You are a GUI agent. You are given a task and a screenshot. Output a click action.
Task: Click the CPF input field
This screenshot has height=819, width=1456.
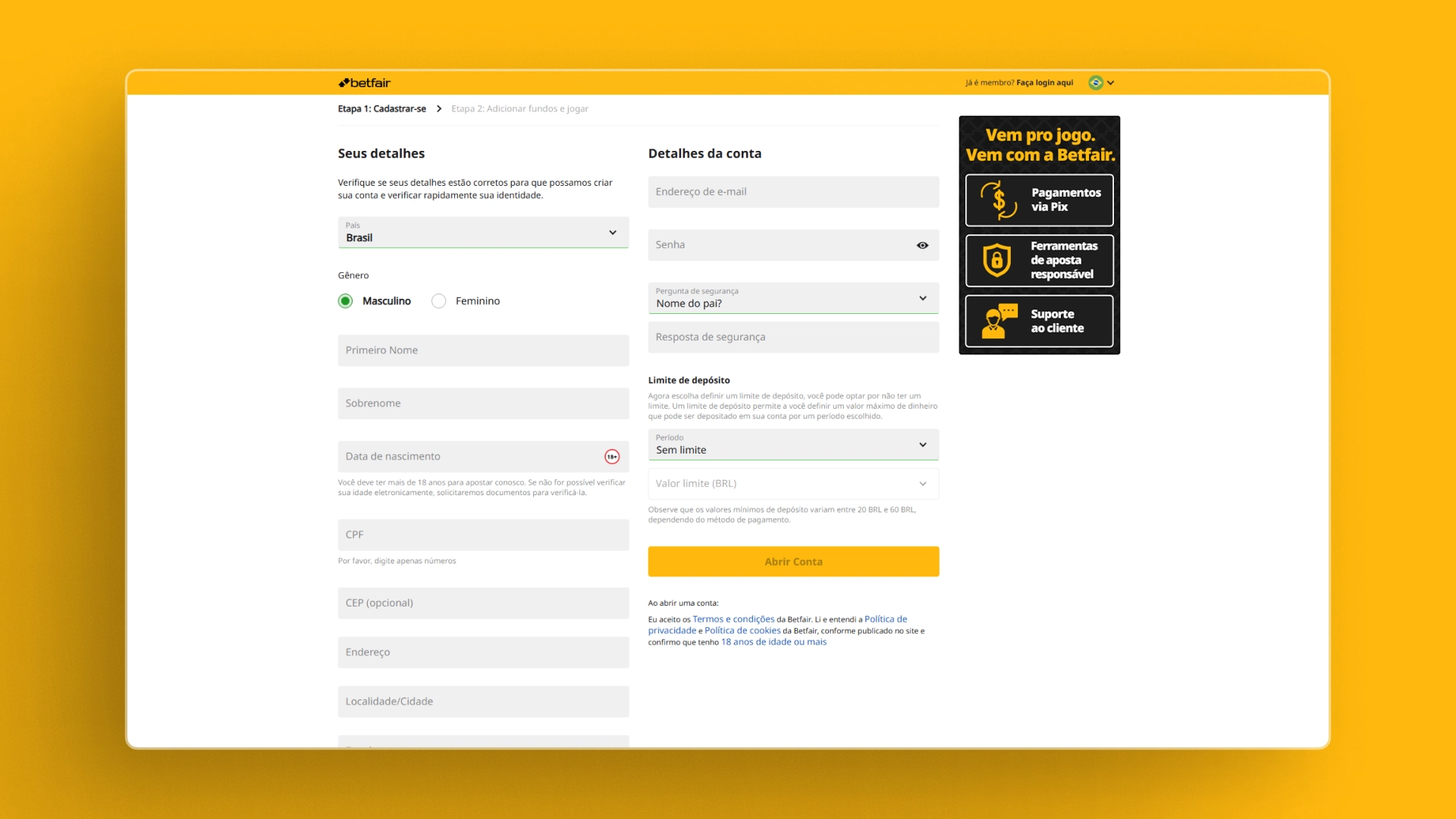pyautogui.click(x=483, y=535)
